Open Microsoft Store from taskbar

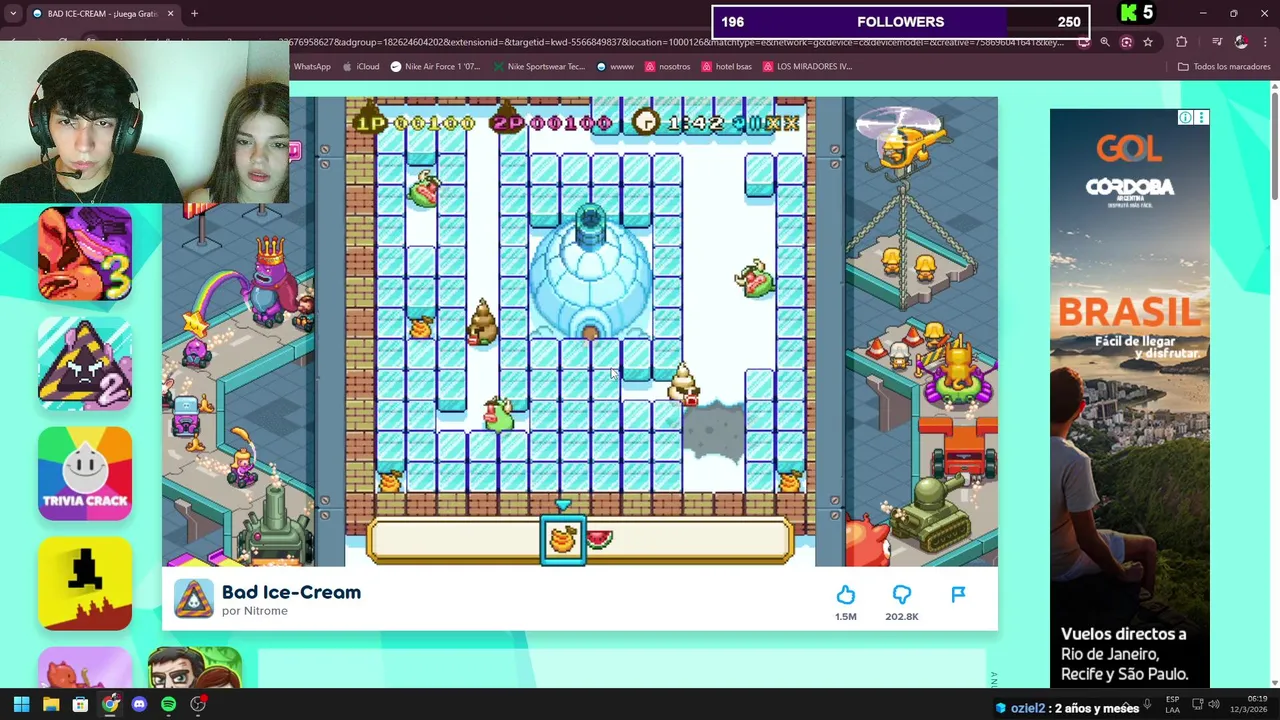pyautogui.click(x=80, y=705)
